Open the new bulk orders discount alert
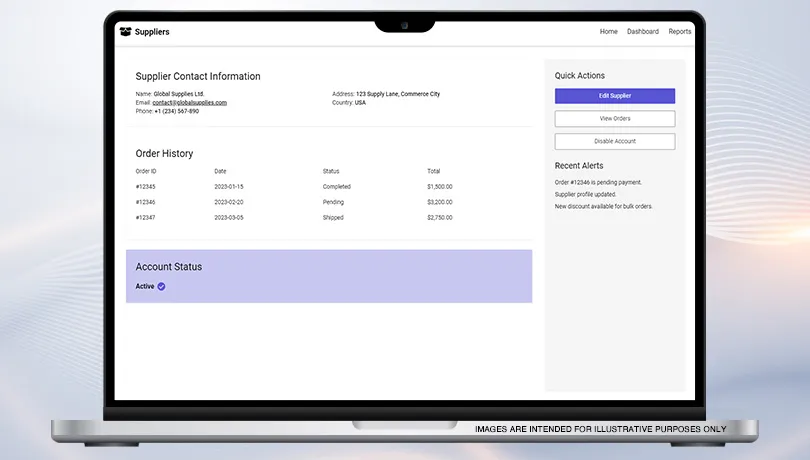This screenshot has width=810, height=460. click(x=602, y=206)
